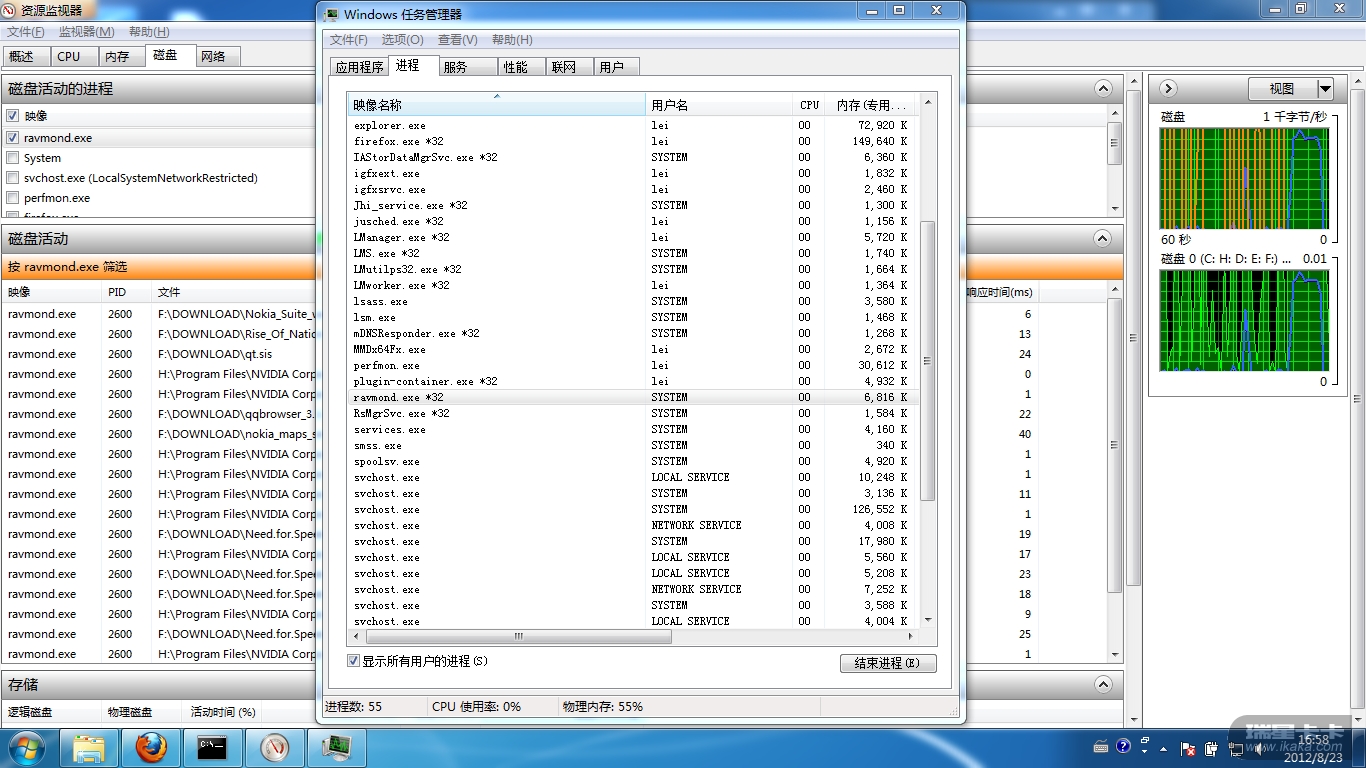Screen dimensions: 1366x768
Task: Open Task Manager 选项(O) menu
Action: 402,40
